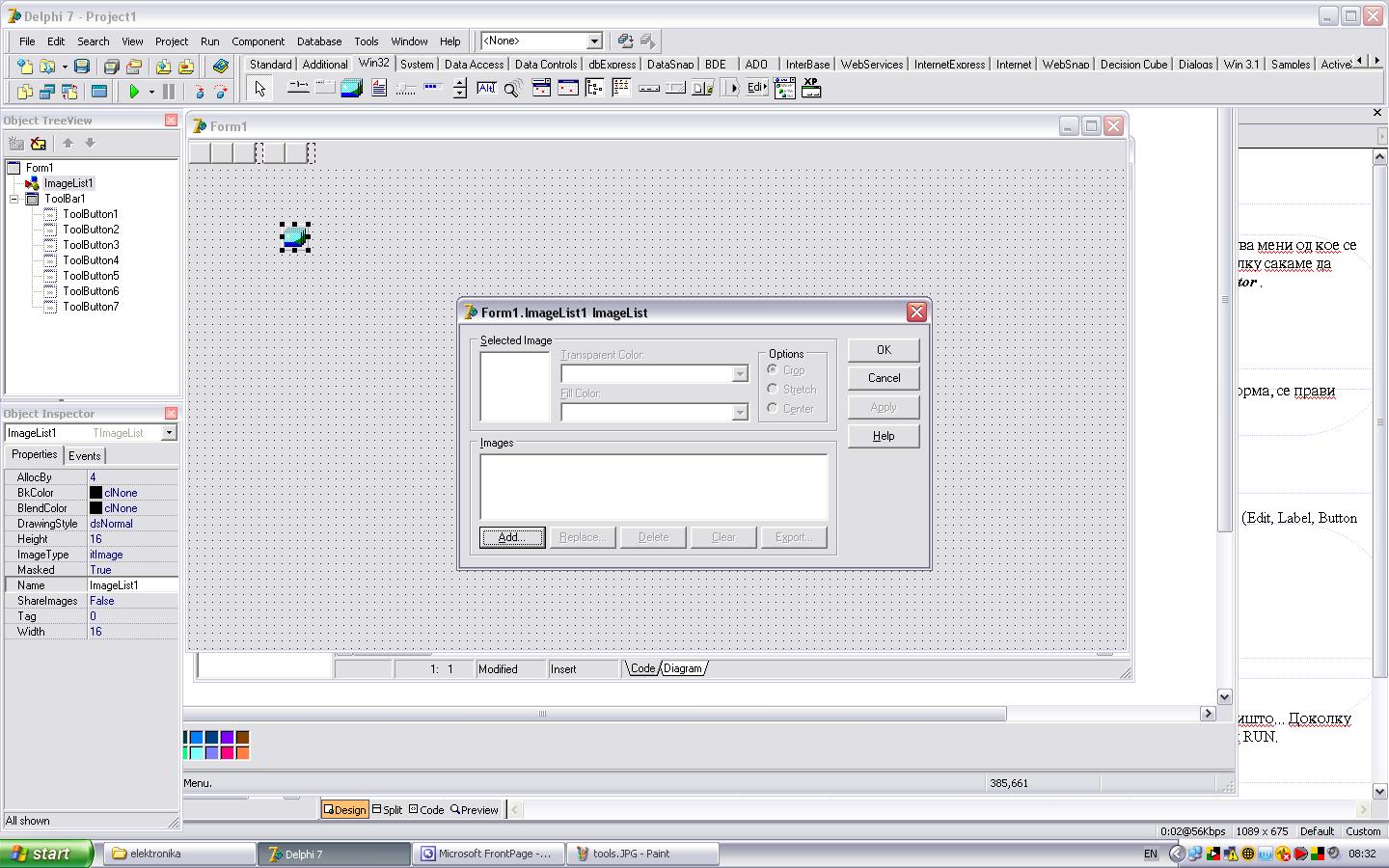Click Add... in the ImageList dialog
Screen dimensions: 1389x868
(512, 537)
